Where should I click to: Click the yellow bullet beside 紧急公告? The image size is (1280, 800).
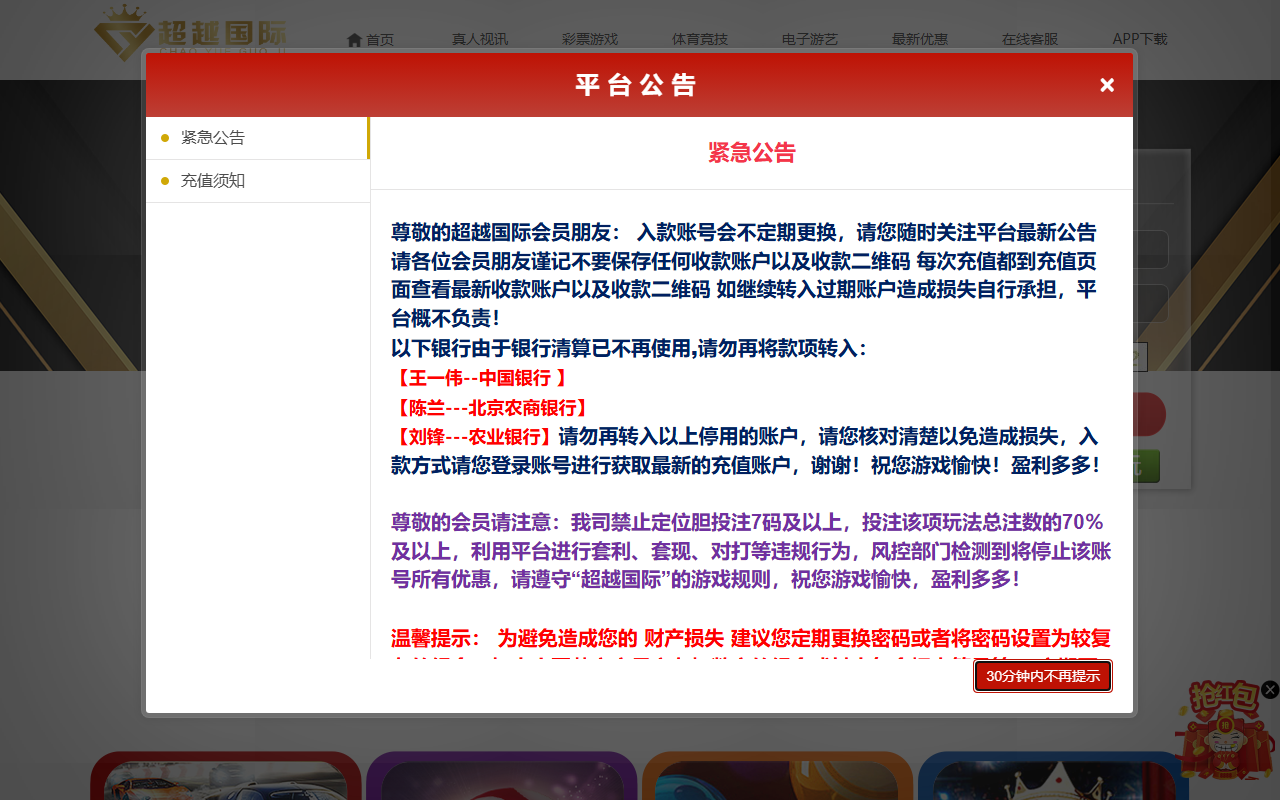pos(165,138)
